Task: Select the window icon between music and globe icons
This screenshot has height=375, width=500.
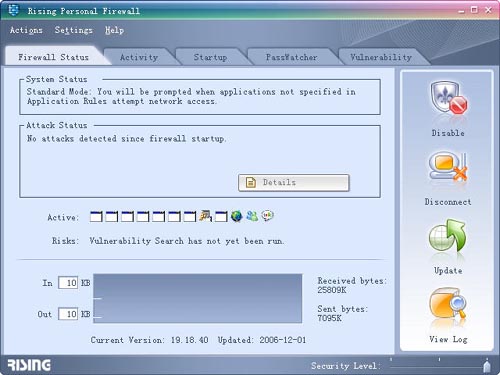Action: (x=221, y=217)
